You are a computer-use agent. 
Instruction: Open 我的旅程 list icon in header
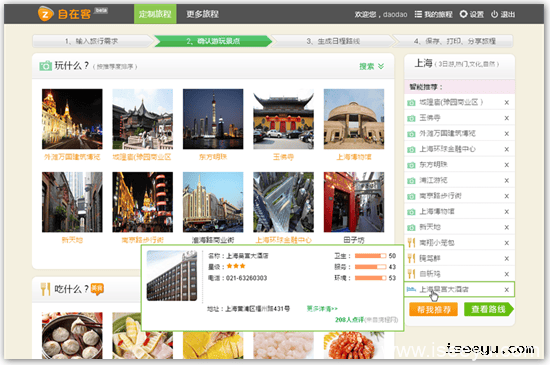point(418,14)
